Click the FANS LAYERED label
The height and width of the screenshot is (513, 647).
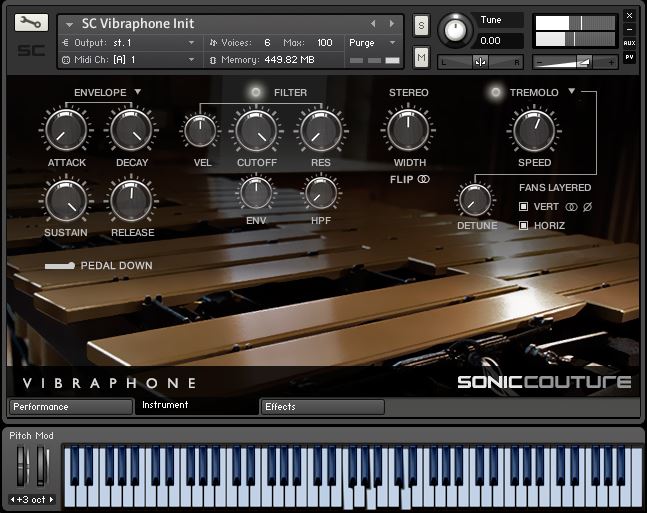click(555, 188)
